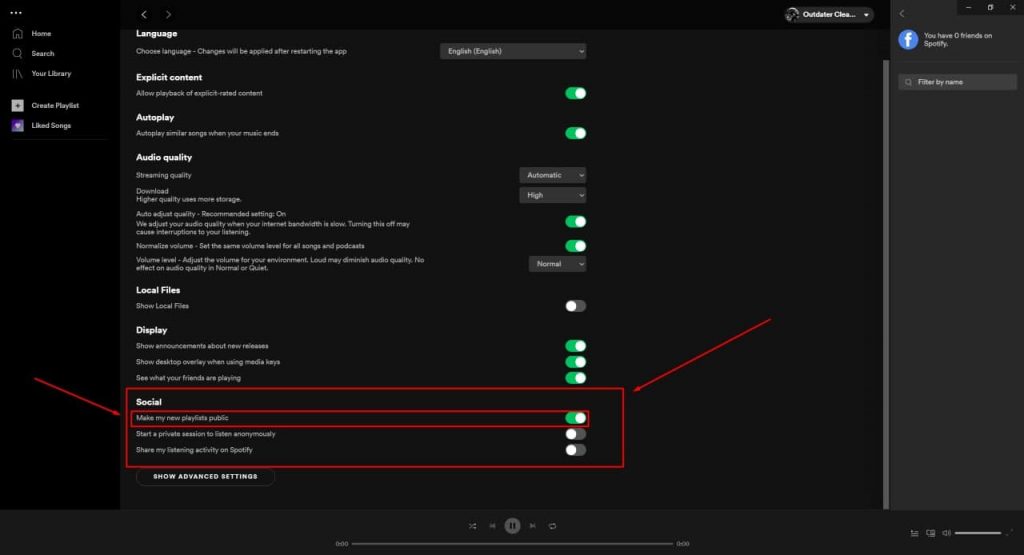This screenshot has width=1024, height=555.
Task: Click SHOW ADVANCED SETTINGS button
Action: (205, 477)
